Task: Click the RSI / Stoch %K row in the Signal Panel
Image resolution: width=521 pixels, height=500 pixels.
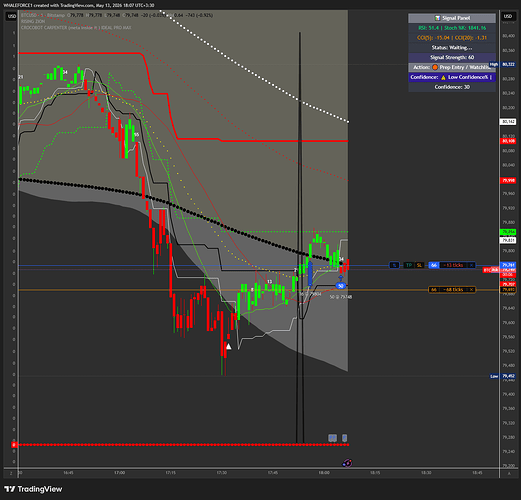Action: click(x=452, y=28)
